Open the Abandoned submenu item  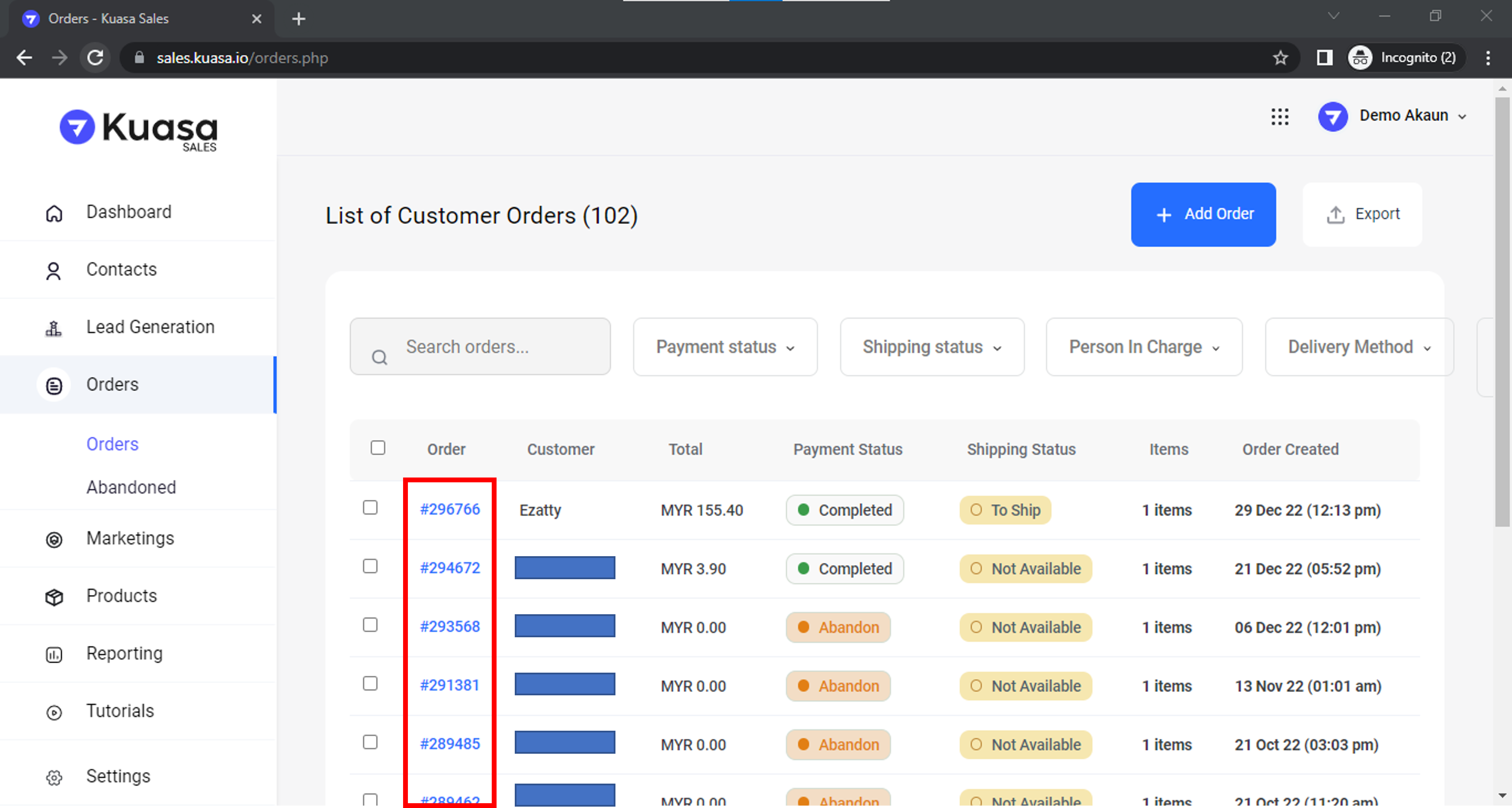pos(131,487)
